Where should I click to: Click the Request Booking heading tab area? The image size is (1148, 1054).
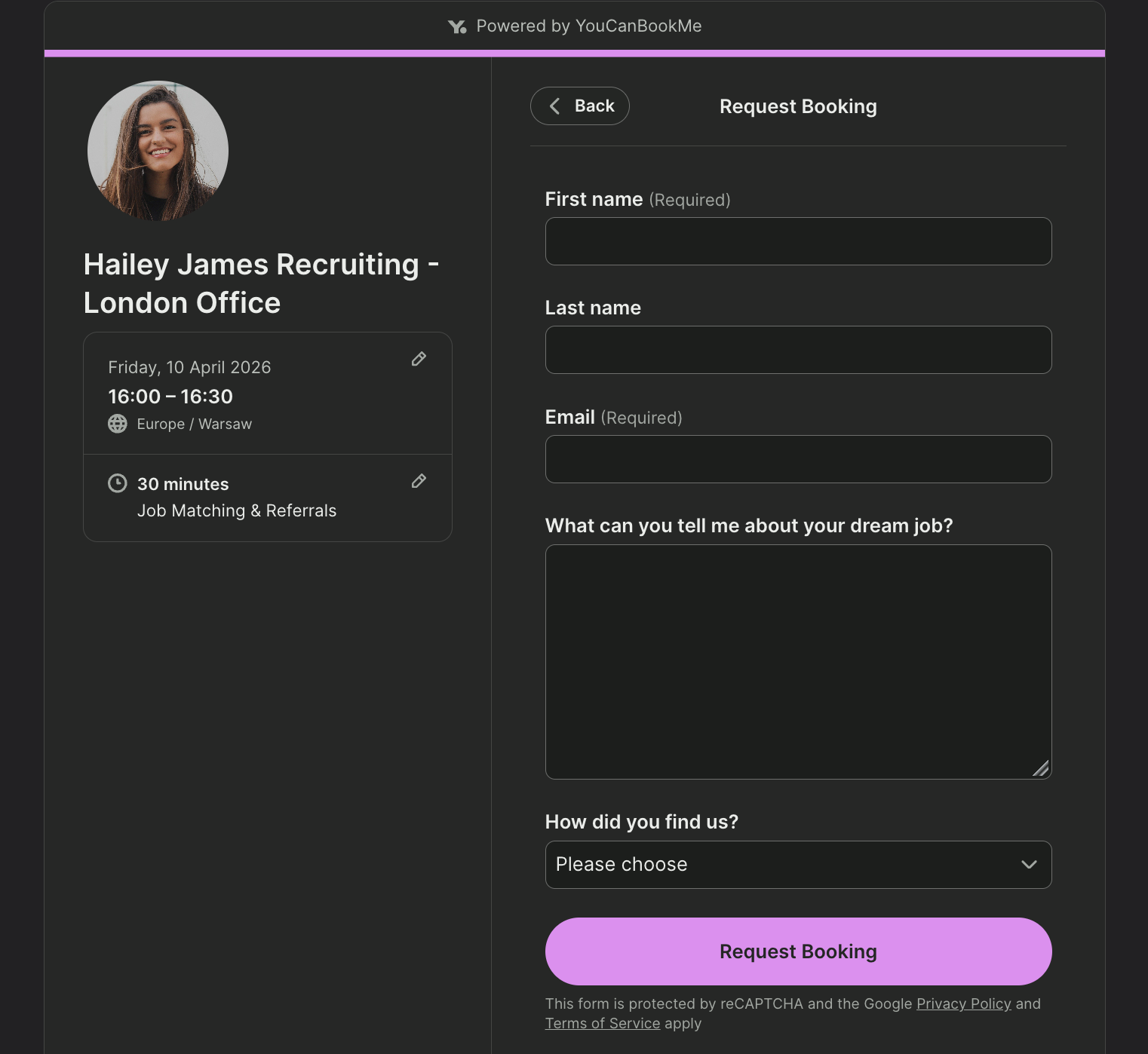coord(797,106)
